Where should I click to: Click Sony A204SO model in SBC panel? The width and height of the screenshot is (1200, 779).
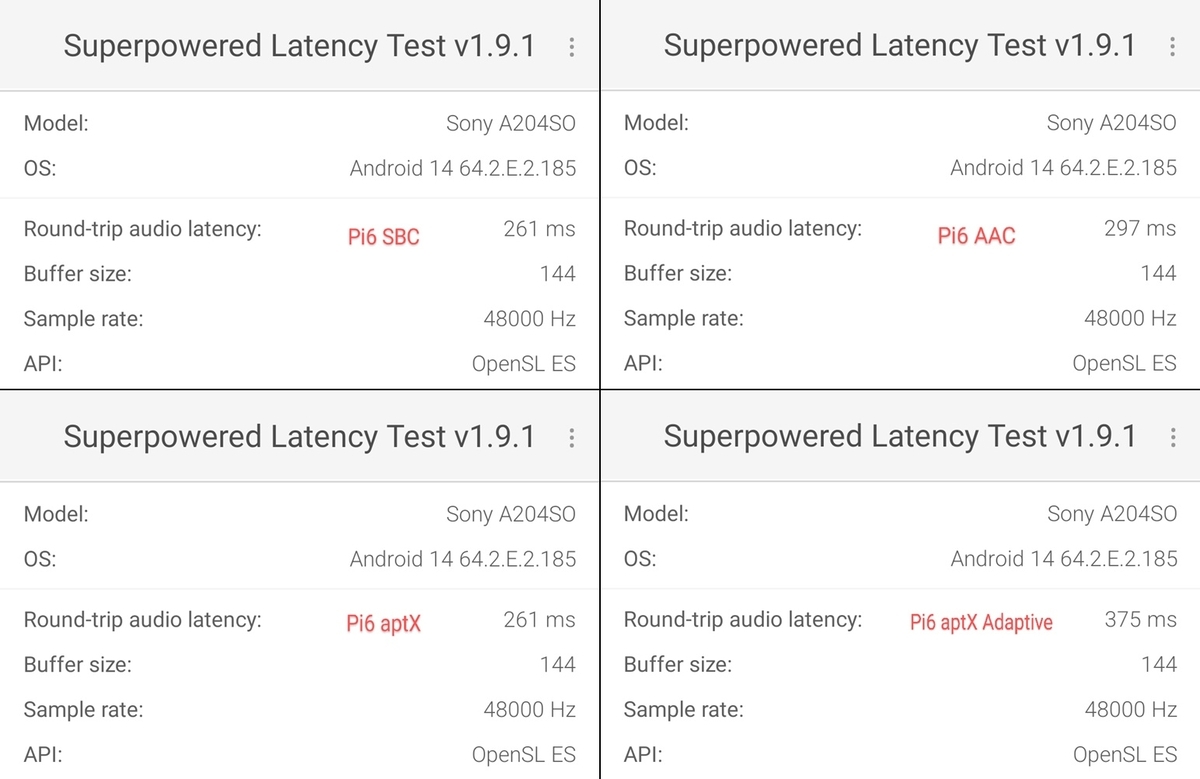point(510,123)
